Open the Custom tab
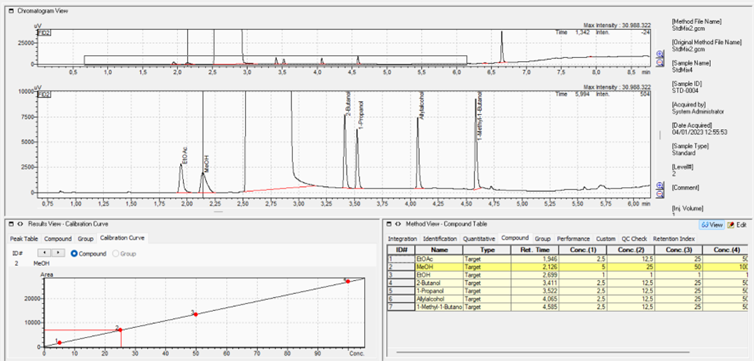The image size is (754, 361). point(605,238)
